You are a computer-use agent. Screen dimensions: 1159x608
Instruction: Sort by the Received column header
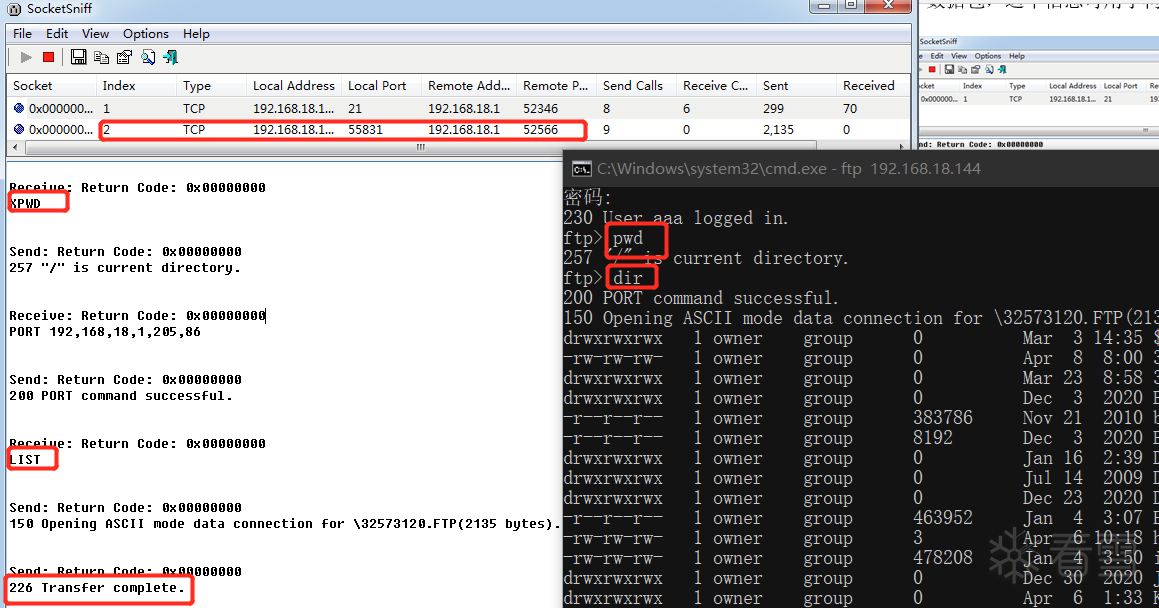click(873, 86)
